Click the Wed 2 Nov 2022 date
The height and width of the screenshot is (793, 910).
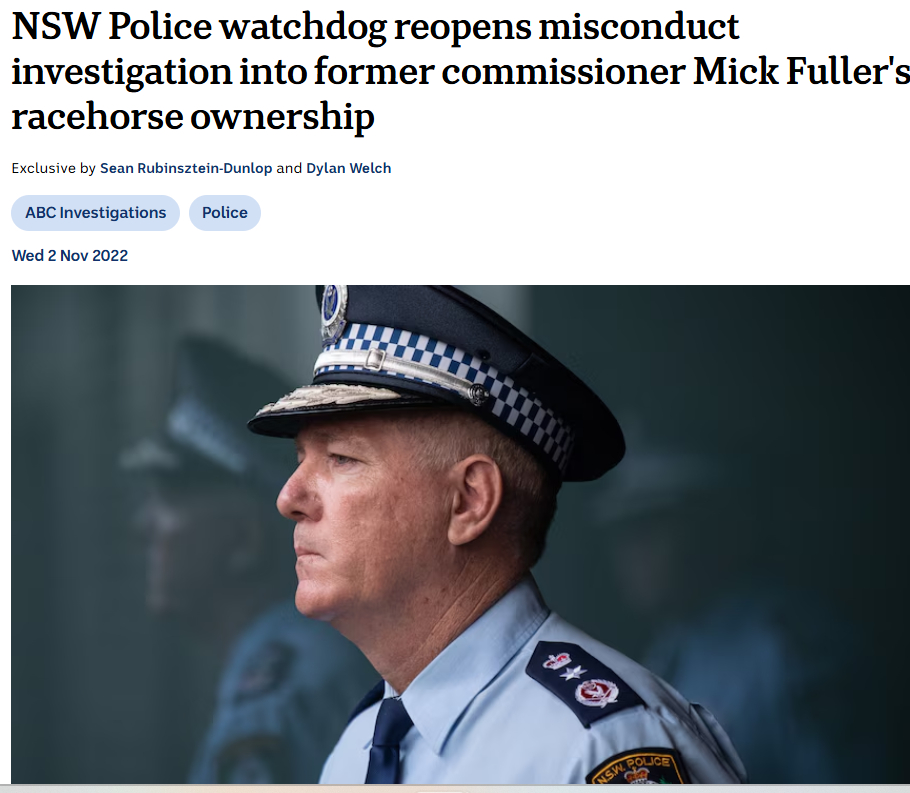[x=70, y=256]
